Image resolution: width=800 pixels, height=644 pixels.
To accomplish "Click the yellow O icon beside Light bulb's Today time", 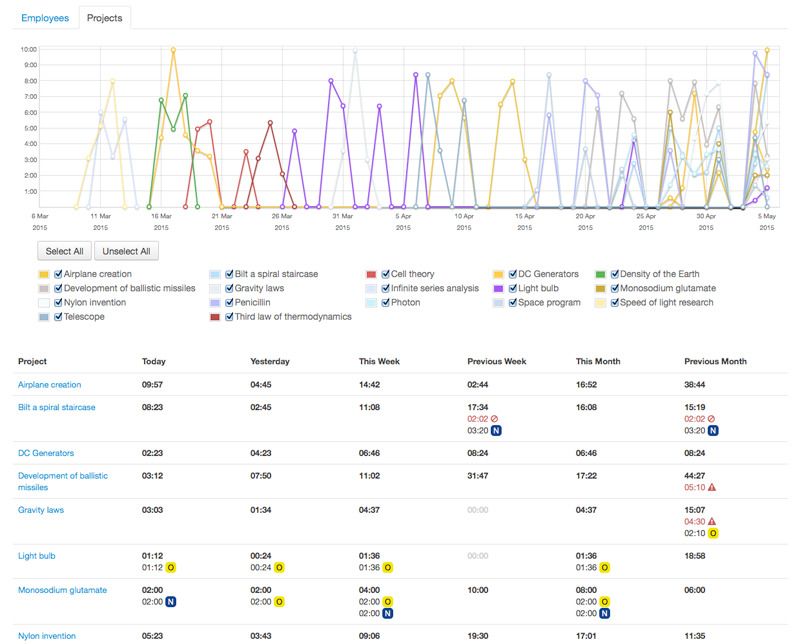I will [x=170, y=567].
